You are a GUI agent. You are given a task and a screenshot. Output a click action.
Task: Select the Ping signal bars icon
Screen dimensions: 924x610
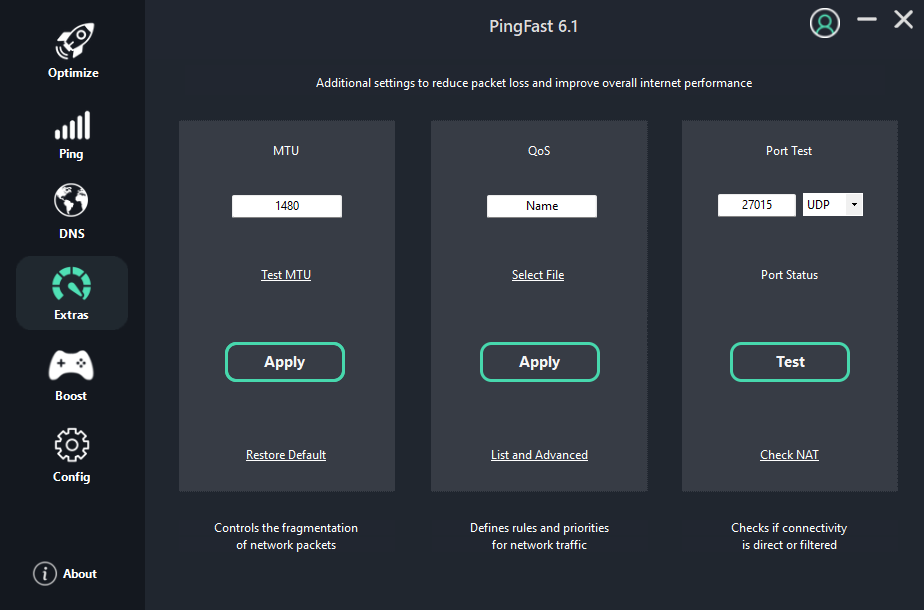(72, 126)
